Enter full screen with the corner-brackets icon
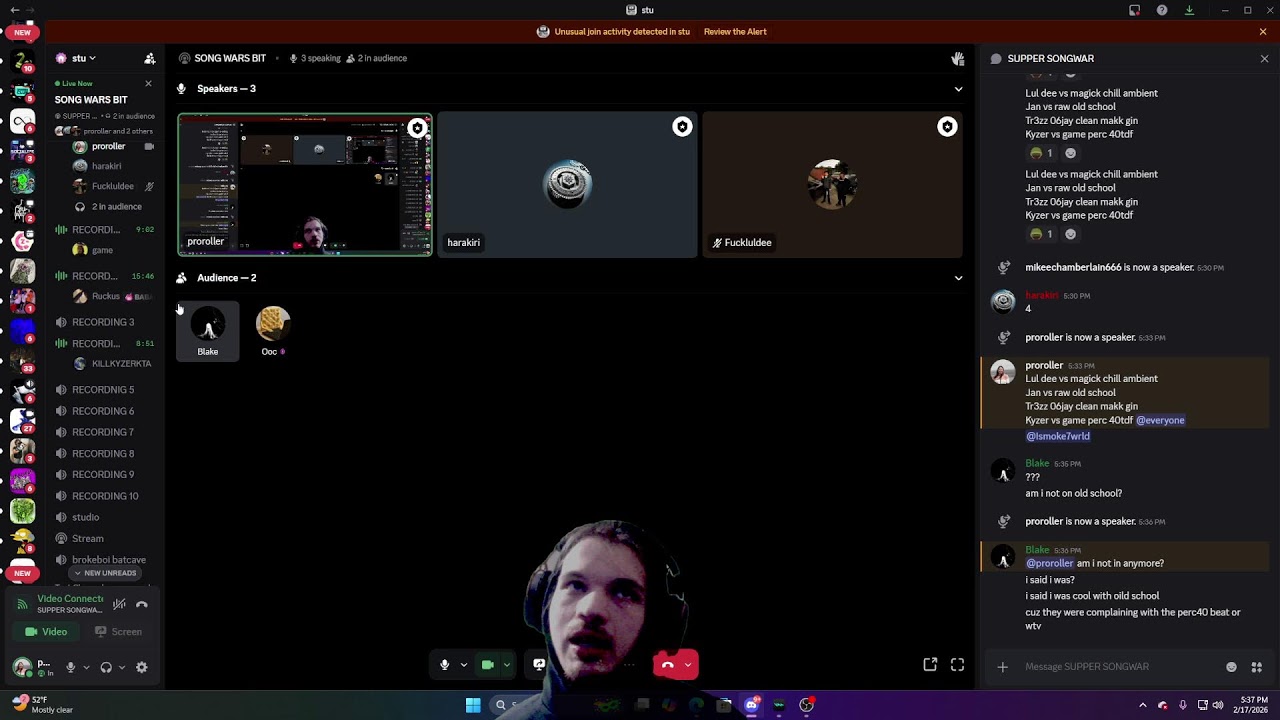Screen dimensions: 1280x720 (957, 664)
